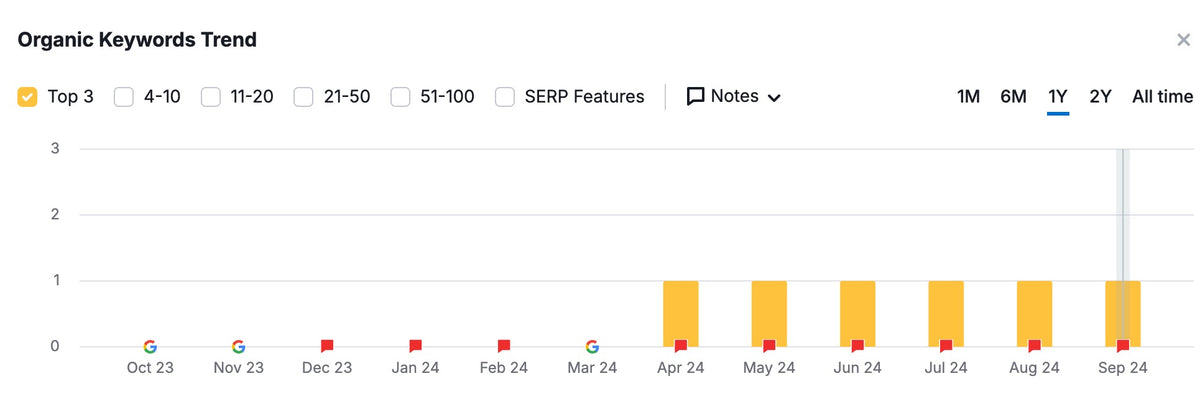Uncheck the Top 3 checkbox
Screen dimensions: 1200x399
[x=28, y=97]
